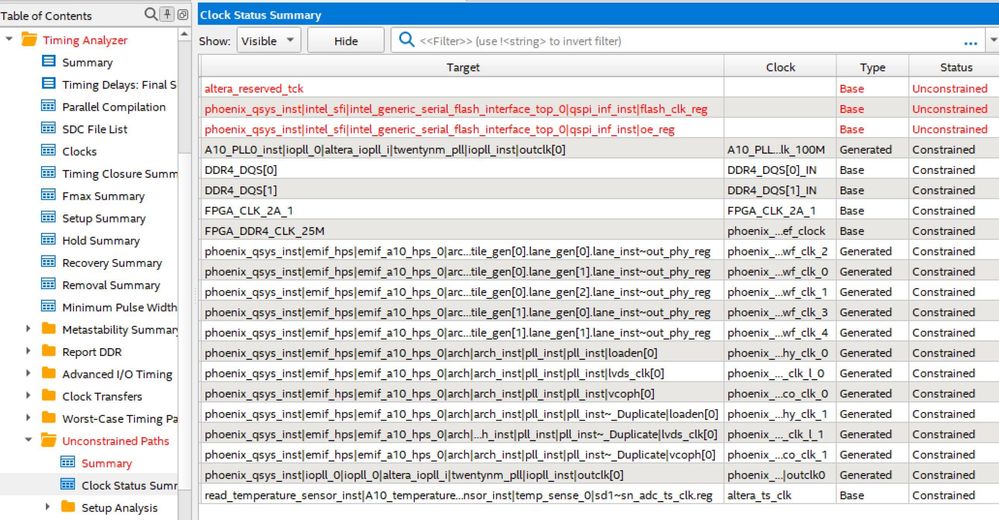Screen dimensions: 999x520
Task: Open the filter options ellipsis menu
Action: [970, 42]
